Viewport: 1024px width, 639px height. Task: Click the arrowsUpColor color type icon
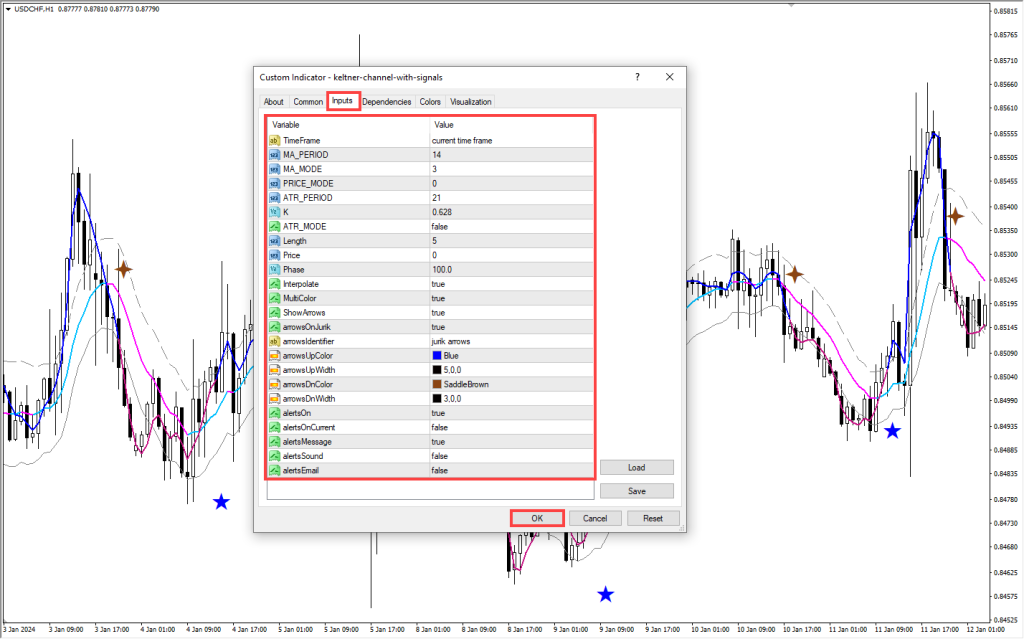275,355
